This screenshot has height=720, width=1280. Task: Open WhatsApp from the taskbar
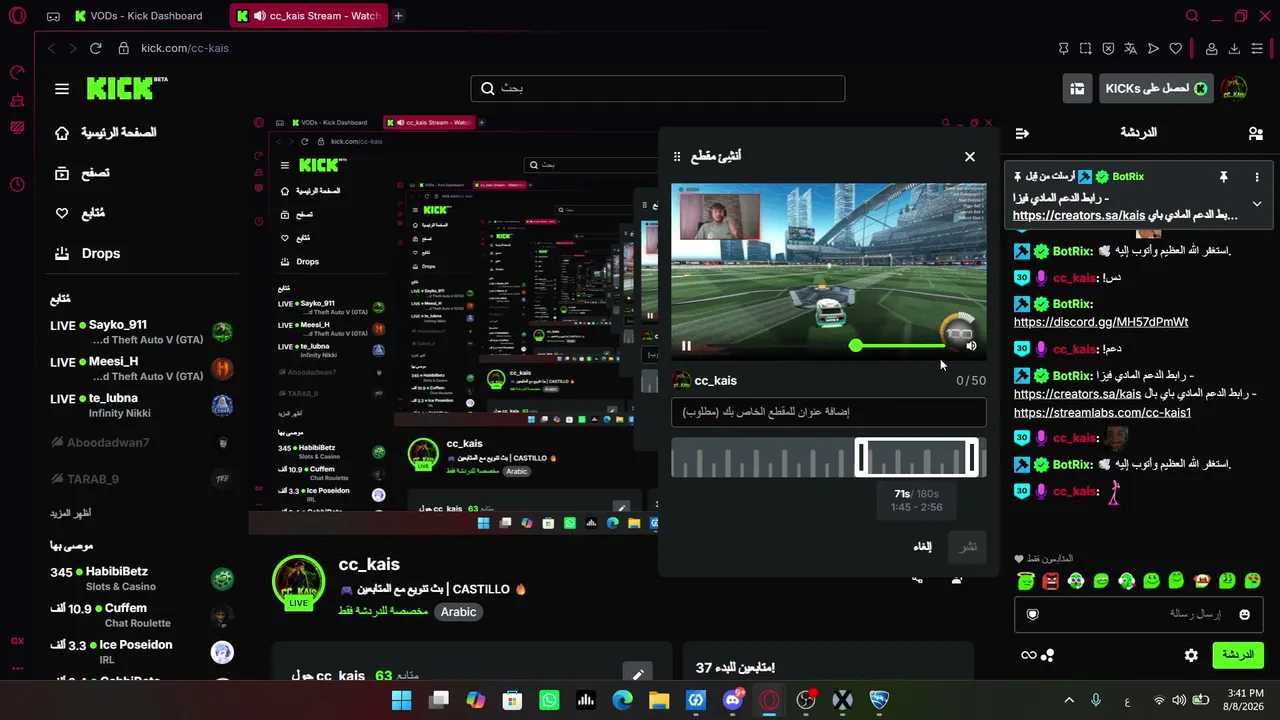tap(549, 700)
